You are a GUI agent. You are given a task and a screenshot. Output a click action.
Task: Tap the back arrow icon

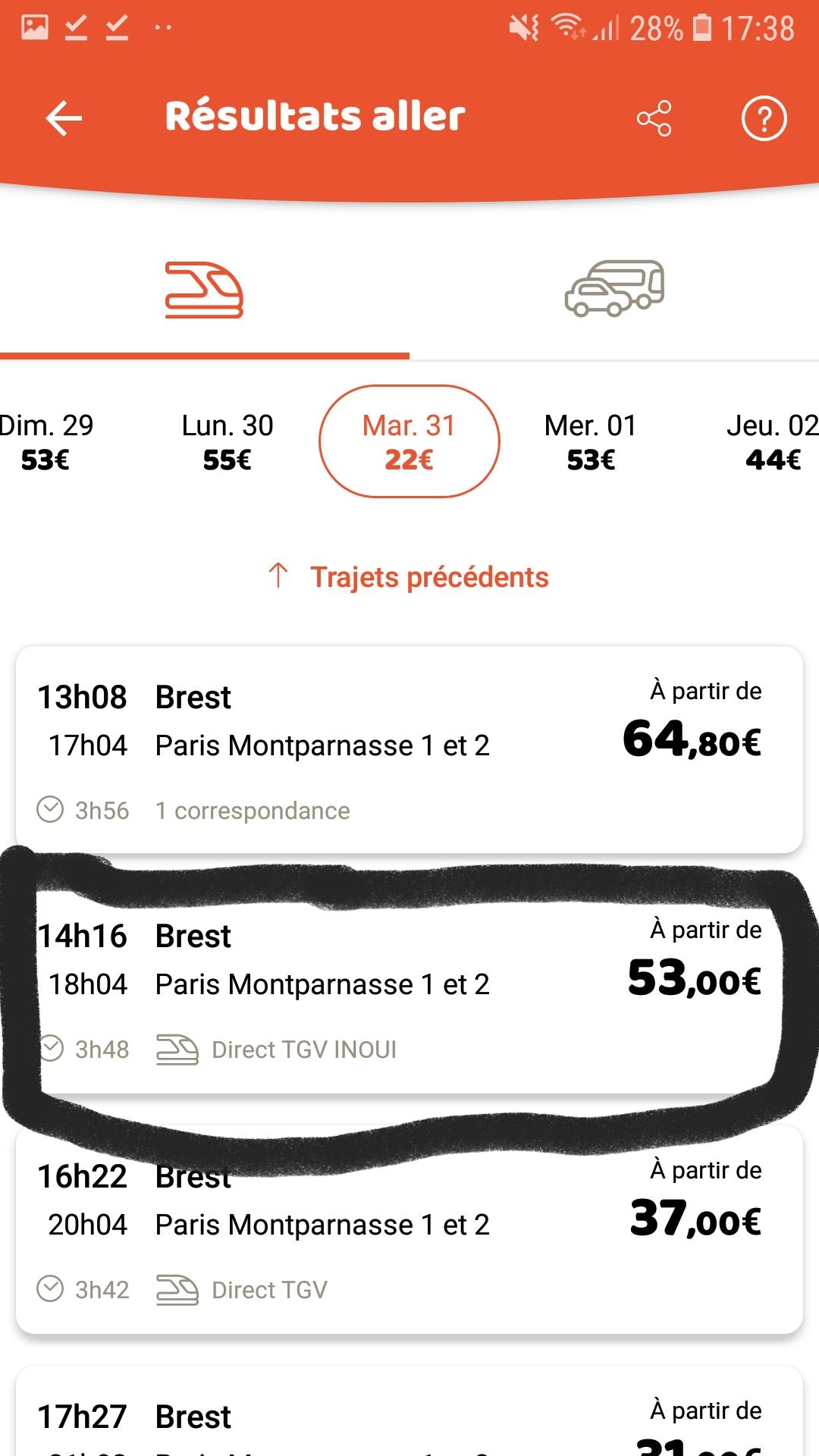[x=64, y=118]
